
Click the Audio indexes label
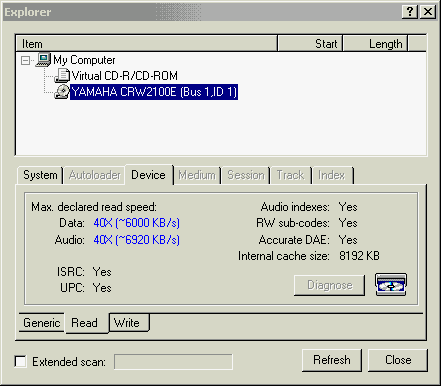click(x=295, y=207)
